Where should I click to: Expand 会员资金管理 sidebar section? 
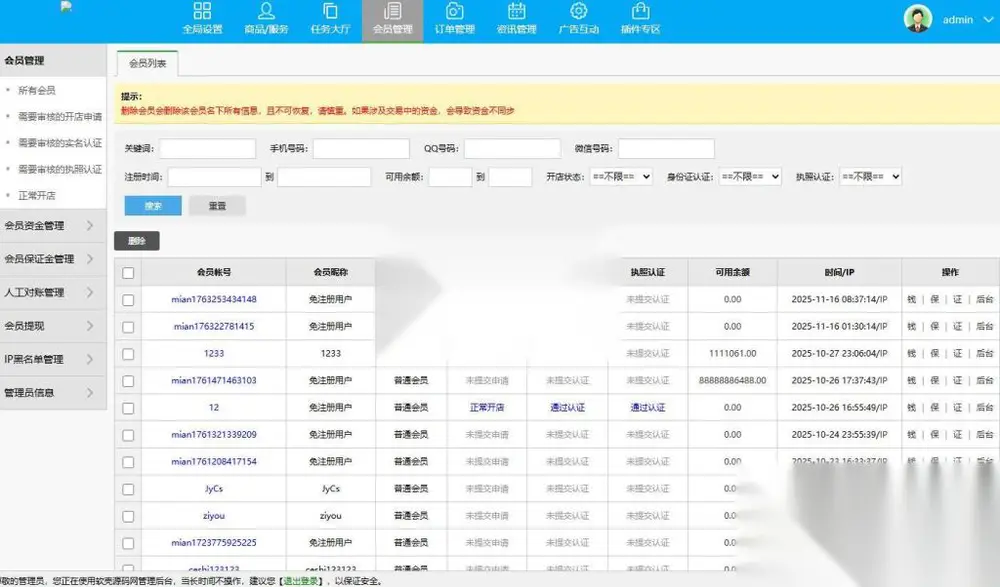point(53,226)
